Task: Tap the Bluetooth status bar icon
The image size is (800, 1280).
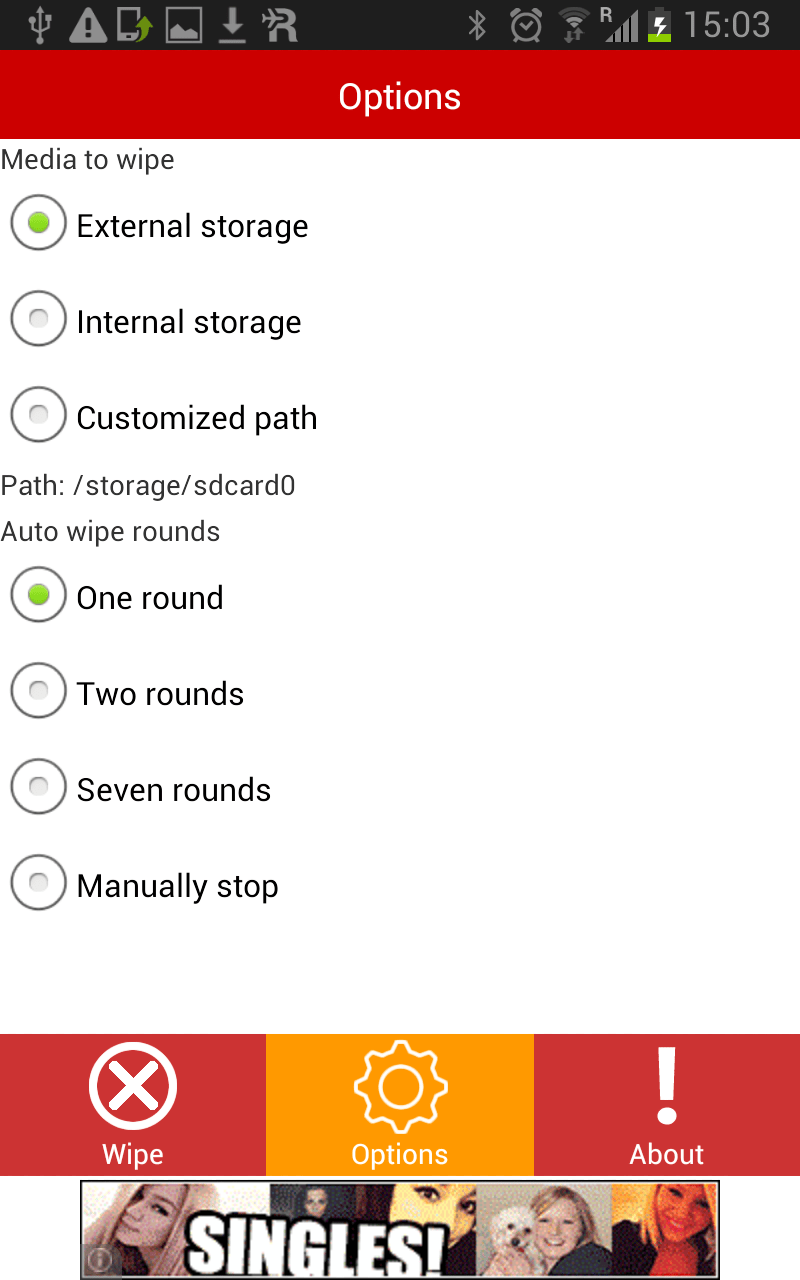Action: (478, 25)
